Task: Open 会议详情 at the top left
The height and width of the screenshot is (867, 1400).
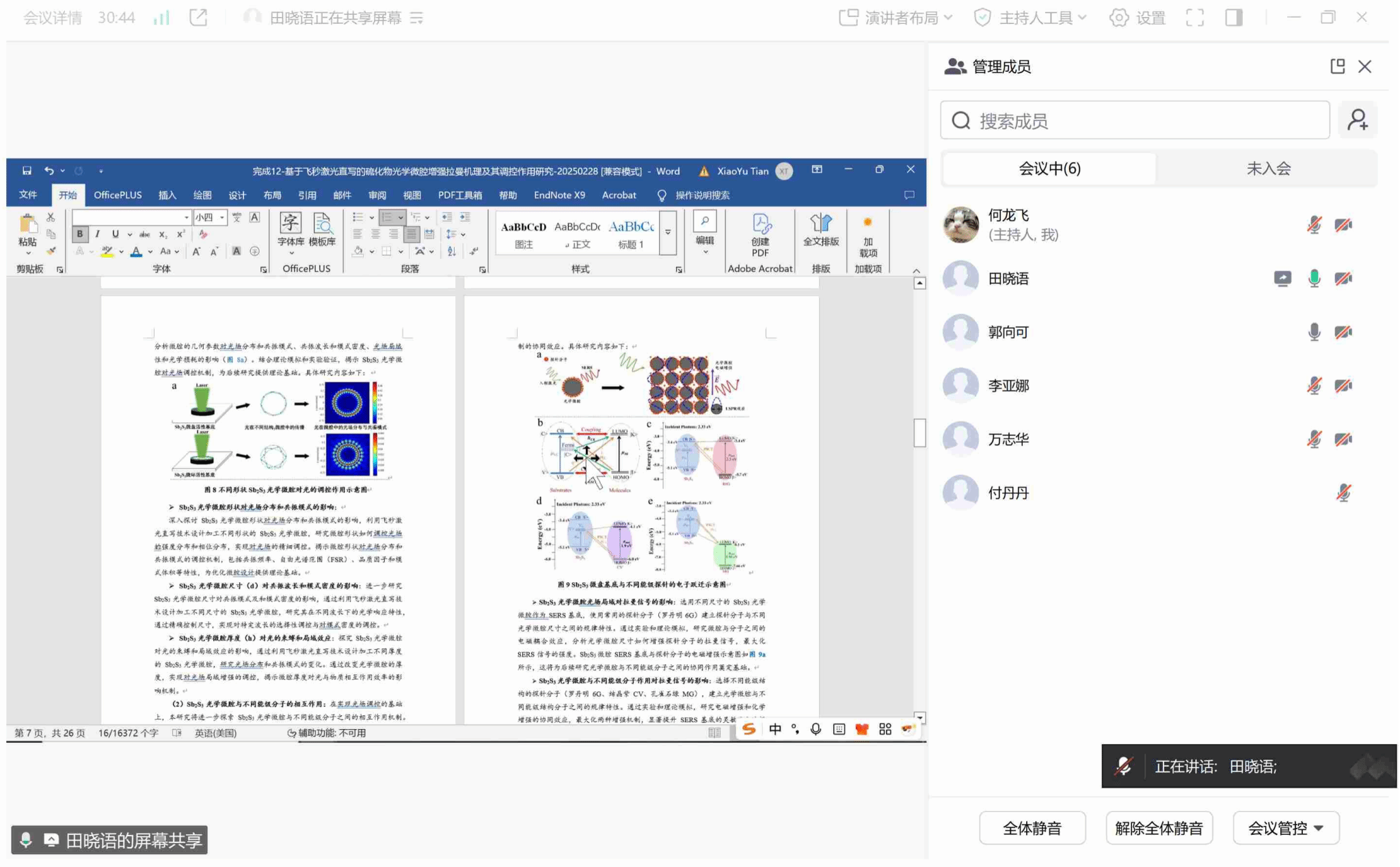Action: tap(52, 18)
